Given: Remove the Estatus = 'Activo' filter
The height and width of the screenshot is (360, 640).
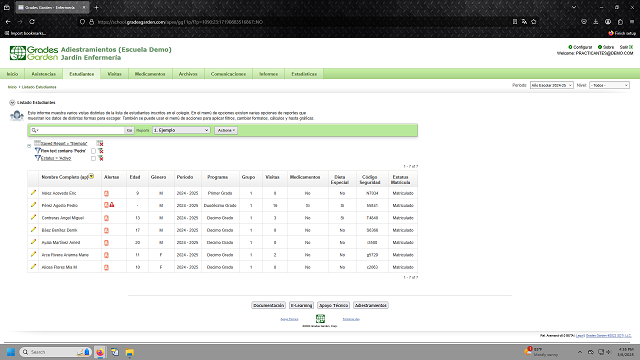Looking at the screenshot, I should (x=100, y=158).
